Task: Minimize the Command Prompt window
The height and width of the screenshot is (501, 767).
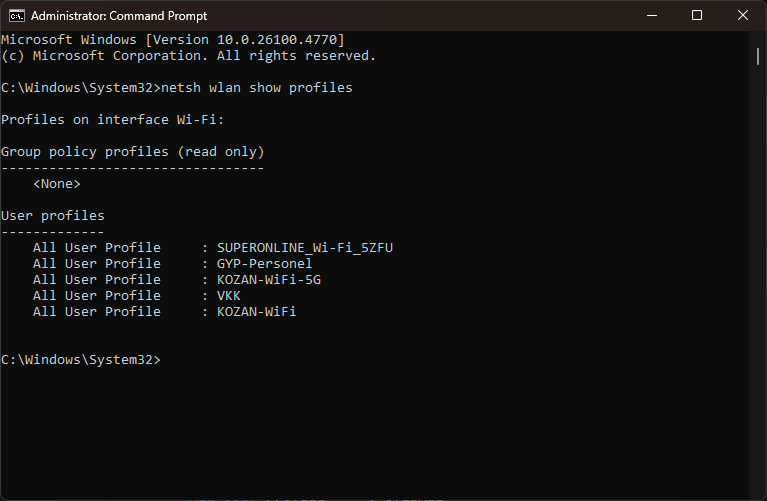Action: [650, 15]
